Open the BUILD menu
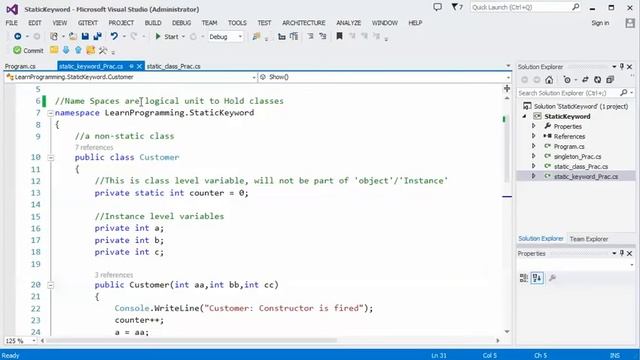The image size is (640, 360). point(153,23)
